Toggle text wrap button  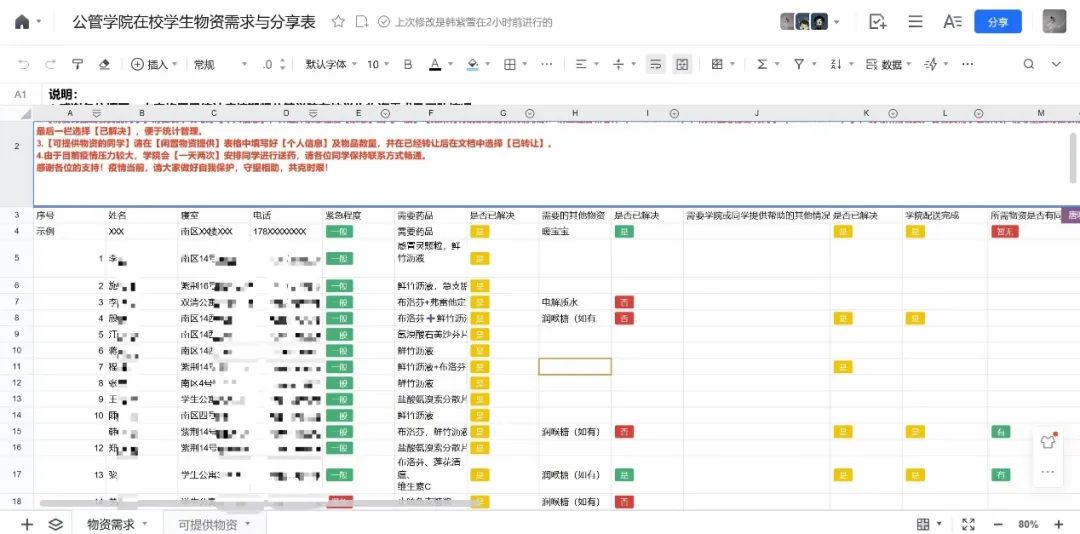[655, 64]
